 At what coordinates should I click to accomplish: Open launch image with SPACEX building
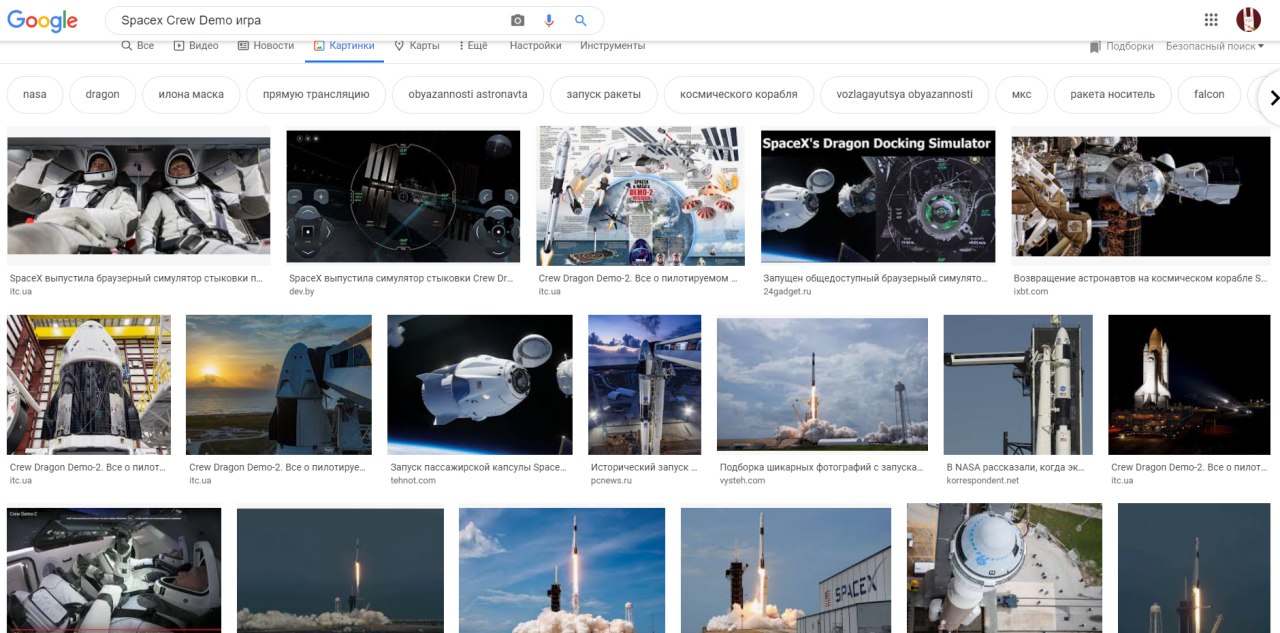[786, 570]
